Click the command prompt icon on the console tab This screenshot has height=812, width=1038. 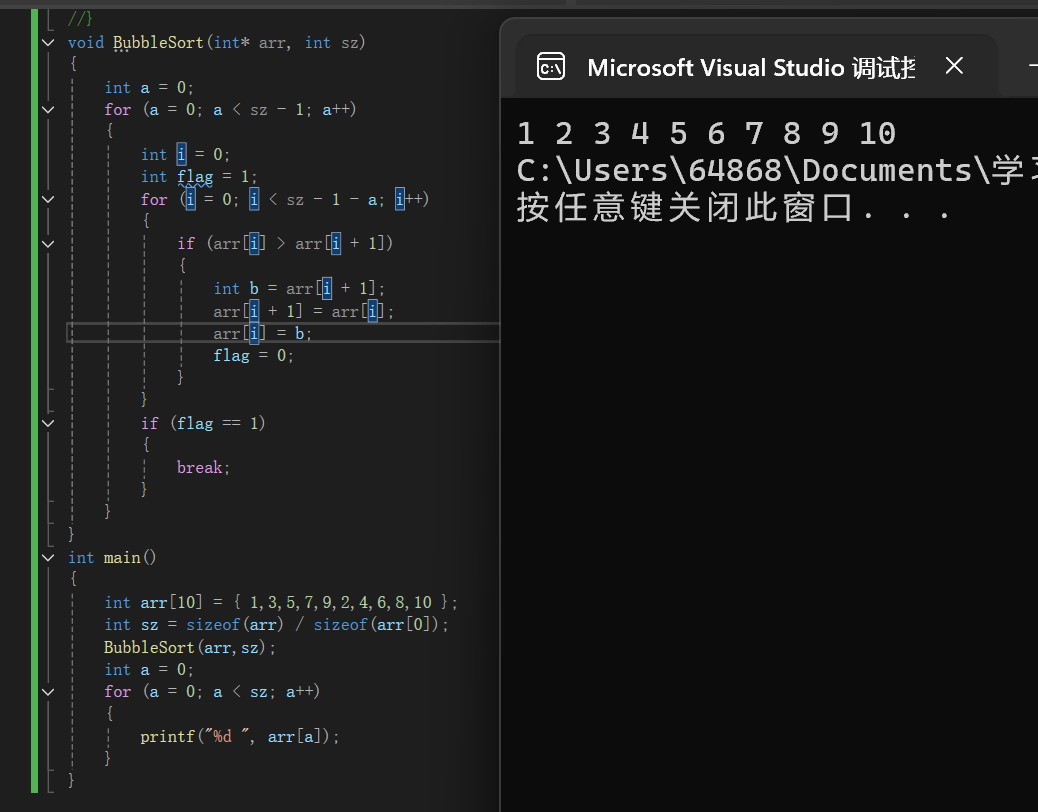[551, 66]
